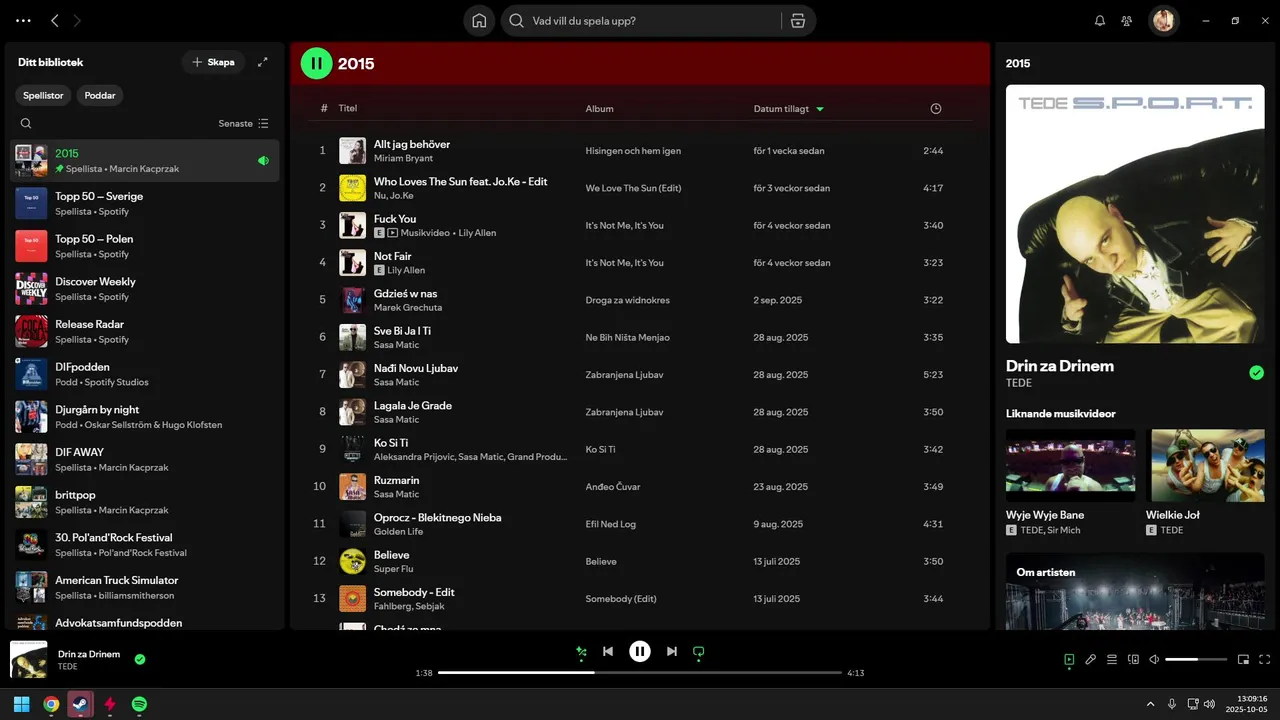Mute the volume speaker icon

click(x=1154, y=660)
